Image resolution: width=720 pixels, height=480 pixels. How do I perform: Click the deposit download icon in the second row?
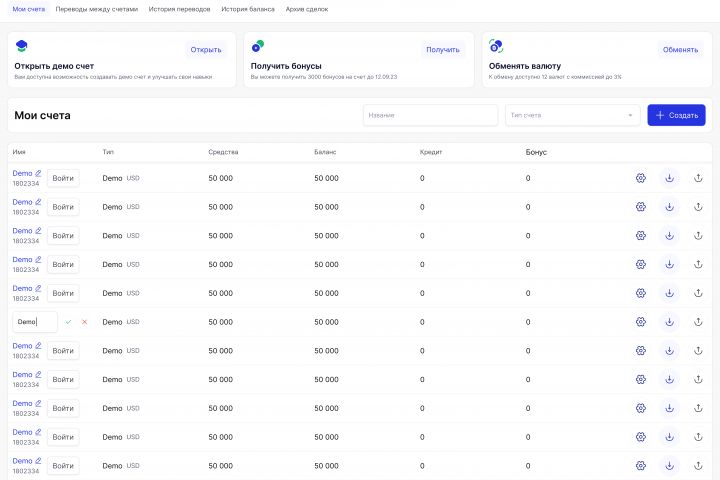coord(670,207)
